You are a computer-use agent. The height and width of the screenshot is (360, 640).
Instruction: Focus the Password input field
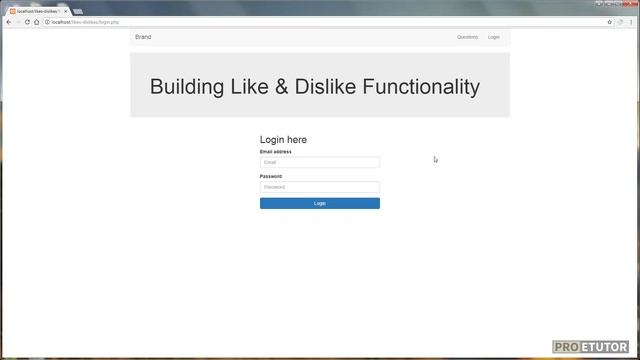(x=320, y=187)
